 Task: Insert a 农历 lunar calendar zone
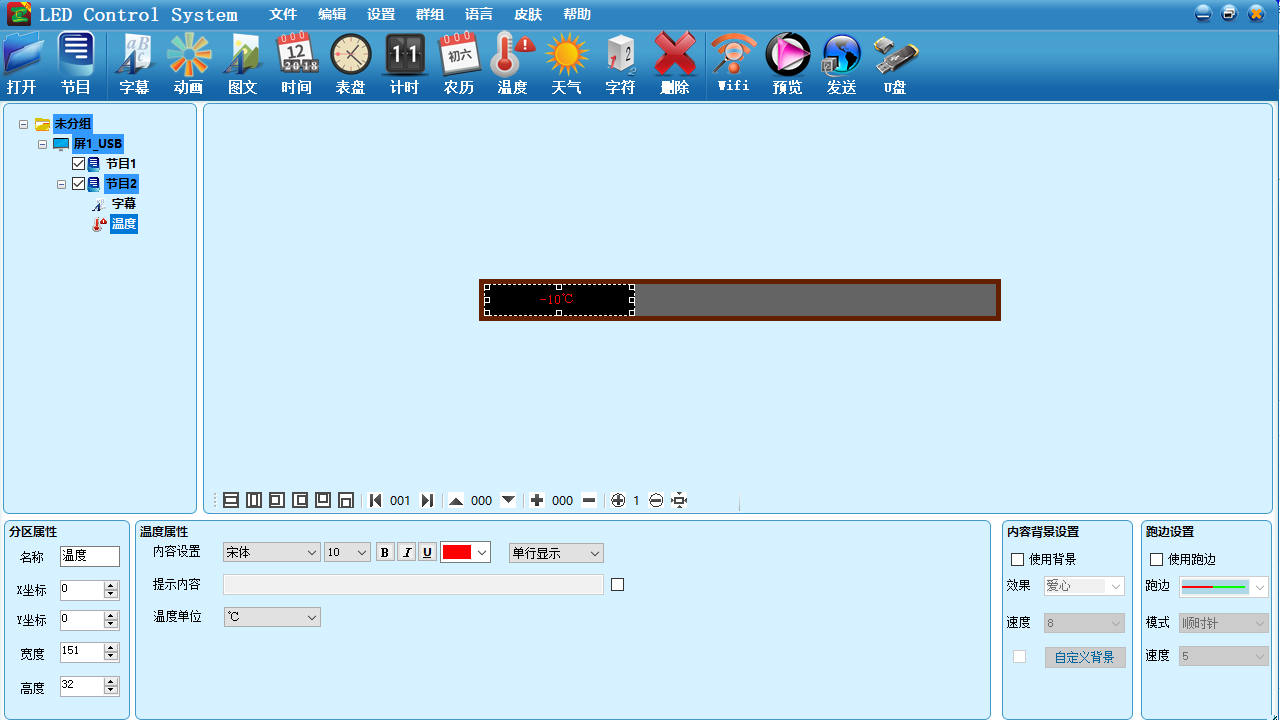point(458,62)
